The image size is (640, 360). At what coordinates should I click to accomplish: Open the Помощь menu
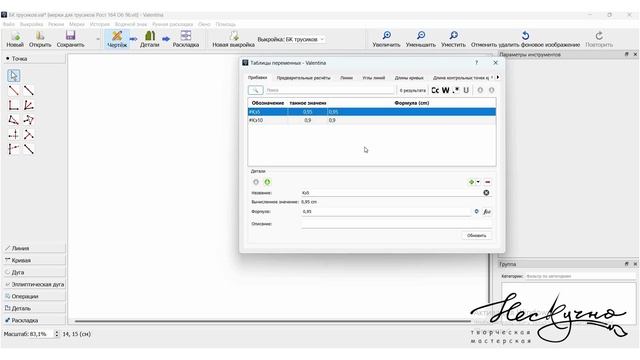click(225, 24)
